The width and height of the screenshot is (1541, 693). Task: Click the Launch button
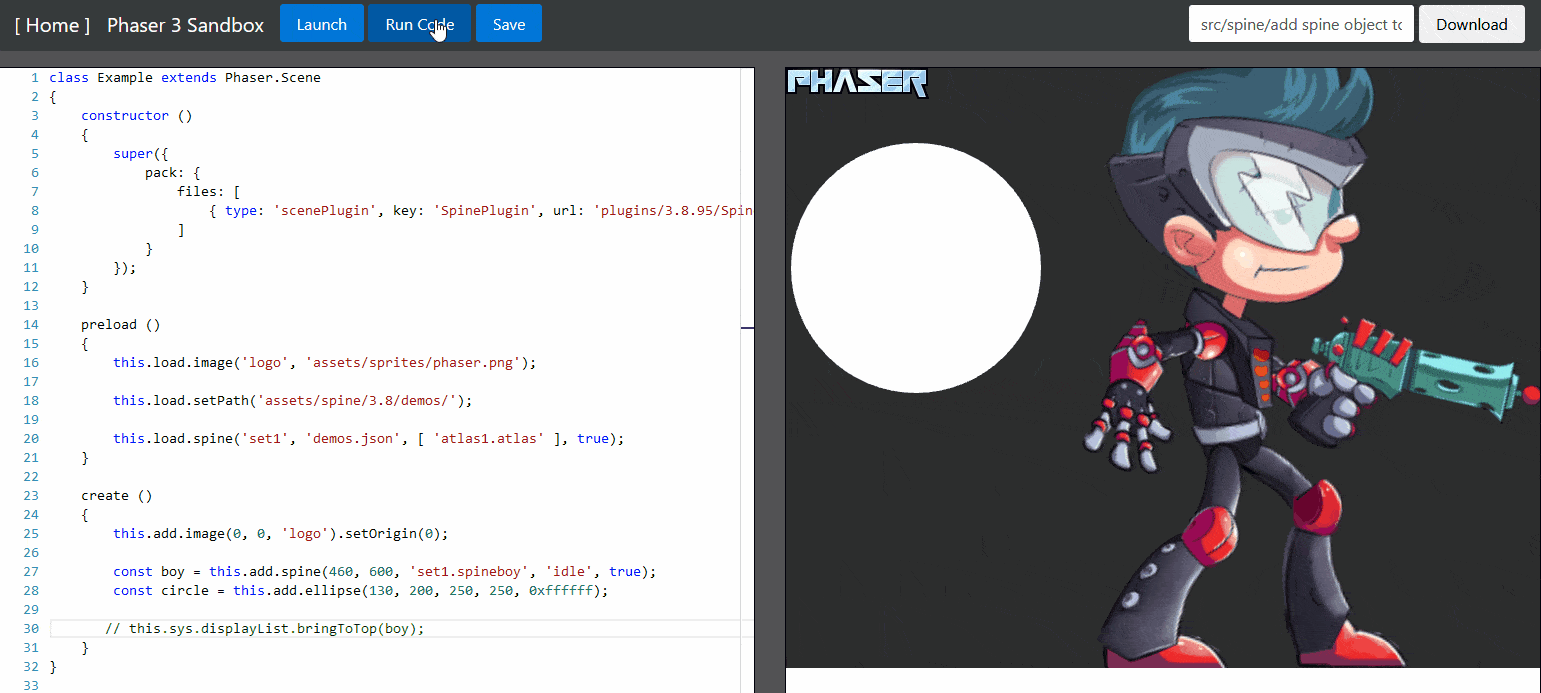321,24
